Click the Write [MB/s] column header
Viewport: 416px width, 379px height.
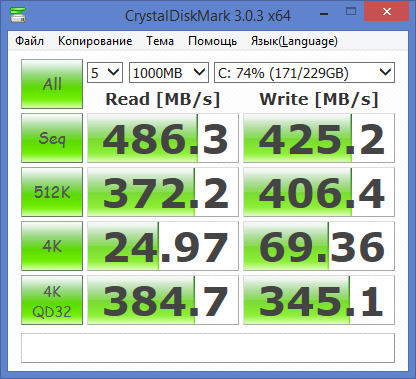[319, 99]
